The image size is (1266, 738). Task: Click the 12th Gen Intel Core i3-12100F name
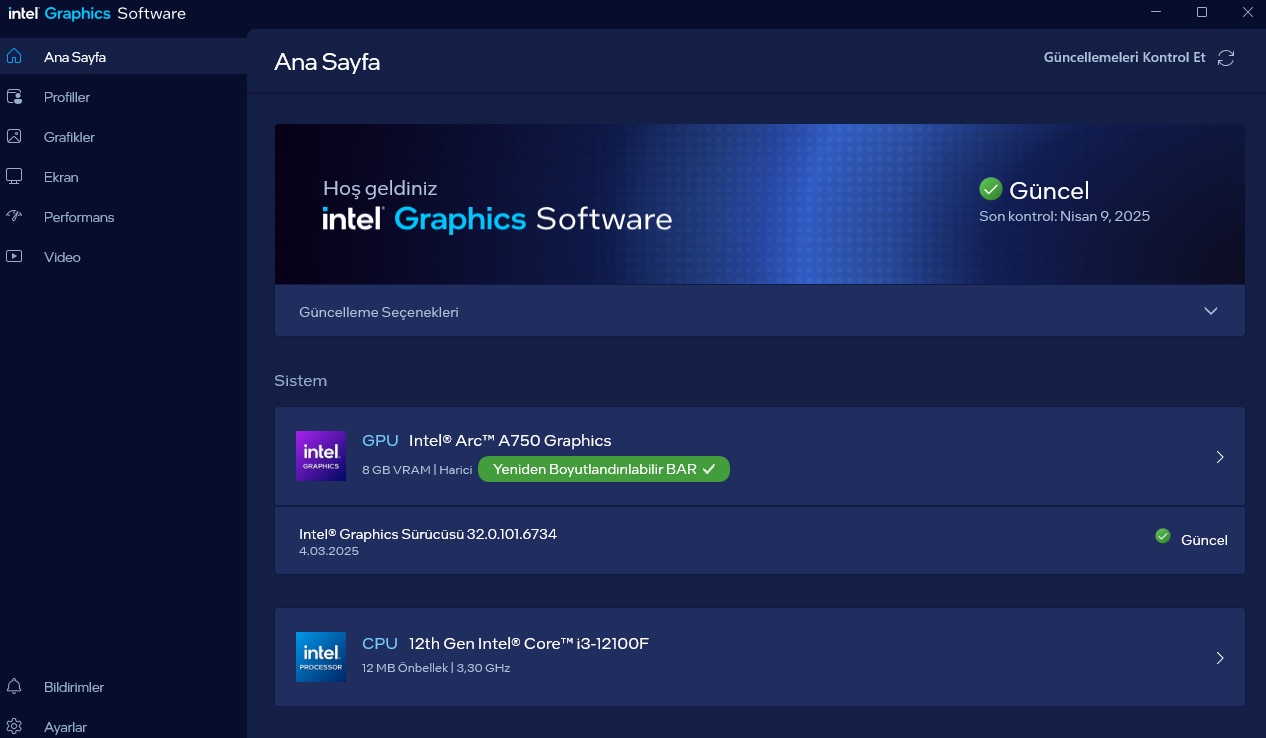[529, 643]
